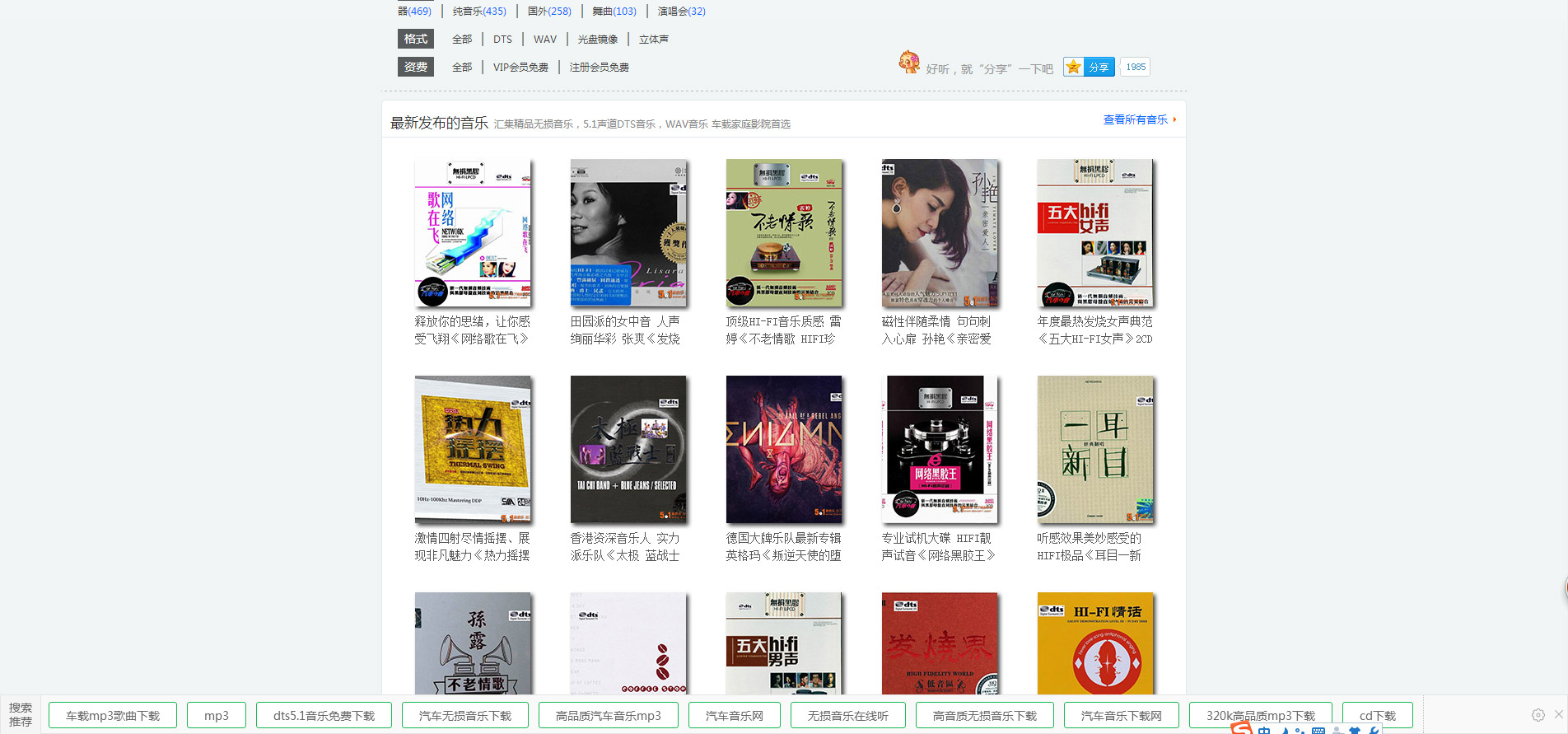Open the title link 香港资深音乐人 太极 蓝战士

[x=625, y=547]
